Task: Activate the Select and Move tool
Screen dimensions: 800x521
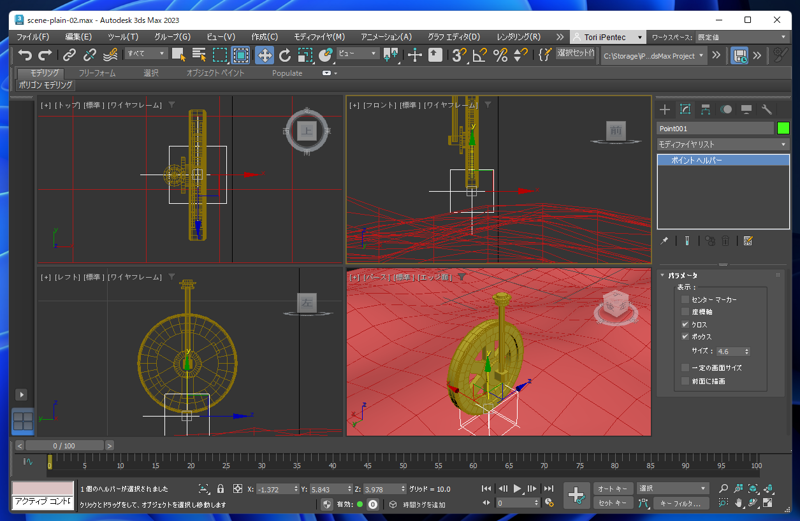Action: (x=264, y=55)
